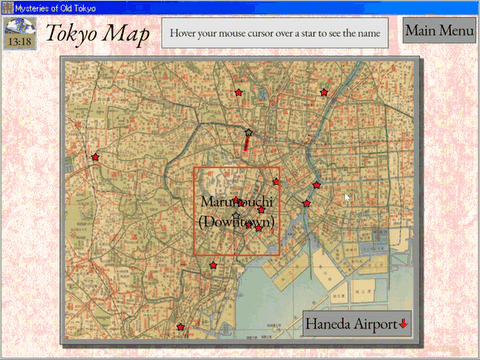Select the red star just below the orange box
Screen dimensions: 480x360
[x=213, y=265]
